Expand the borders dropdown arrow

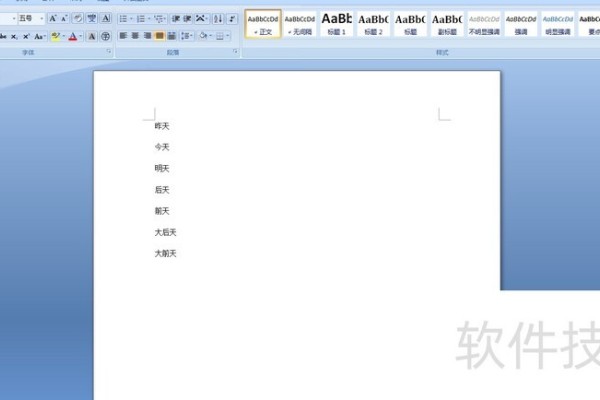point(228,36)
